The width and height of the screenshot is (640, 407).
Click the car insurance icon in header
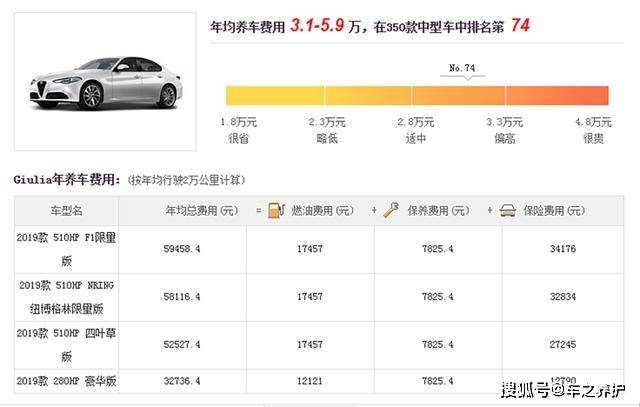pos(508,211)
